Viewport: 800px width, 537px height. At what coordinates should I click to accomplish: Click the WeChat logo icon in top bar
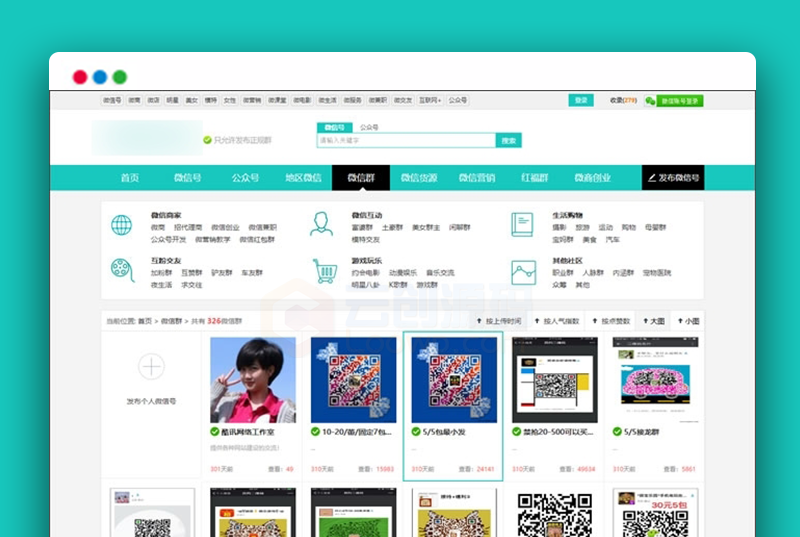point(649,101)
